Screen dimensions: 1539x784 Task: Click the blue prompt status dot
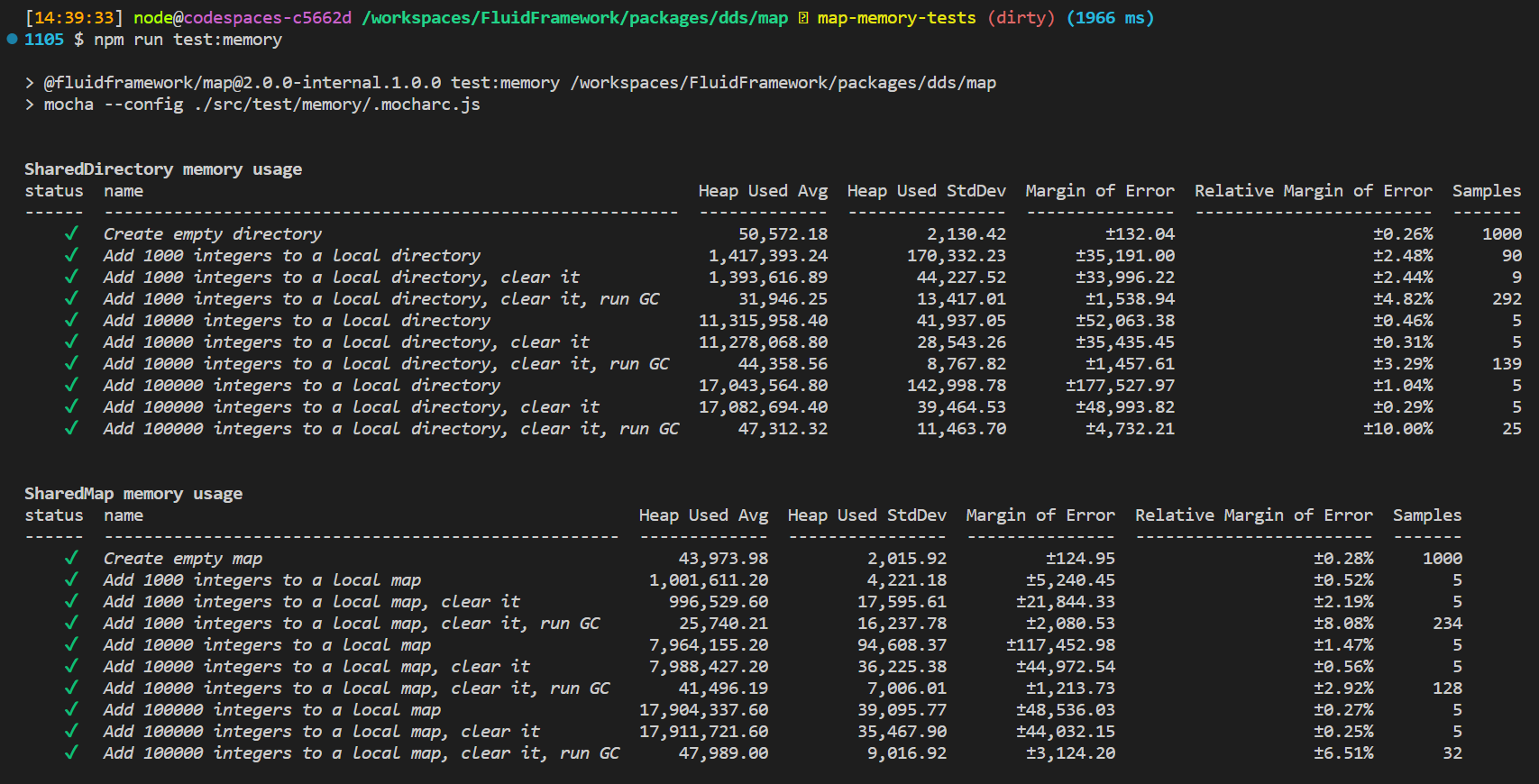12,39
